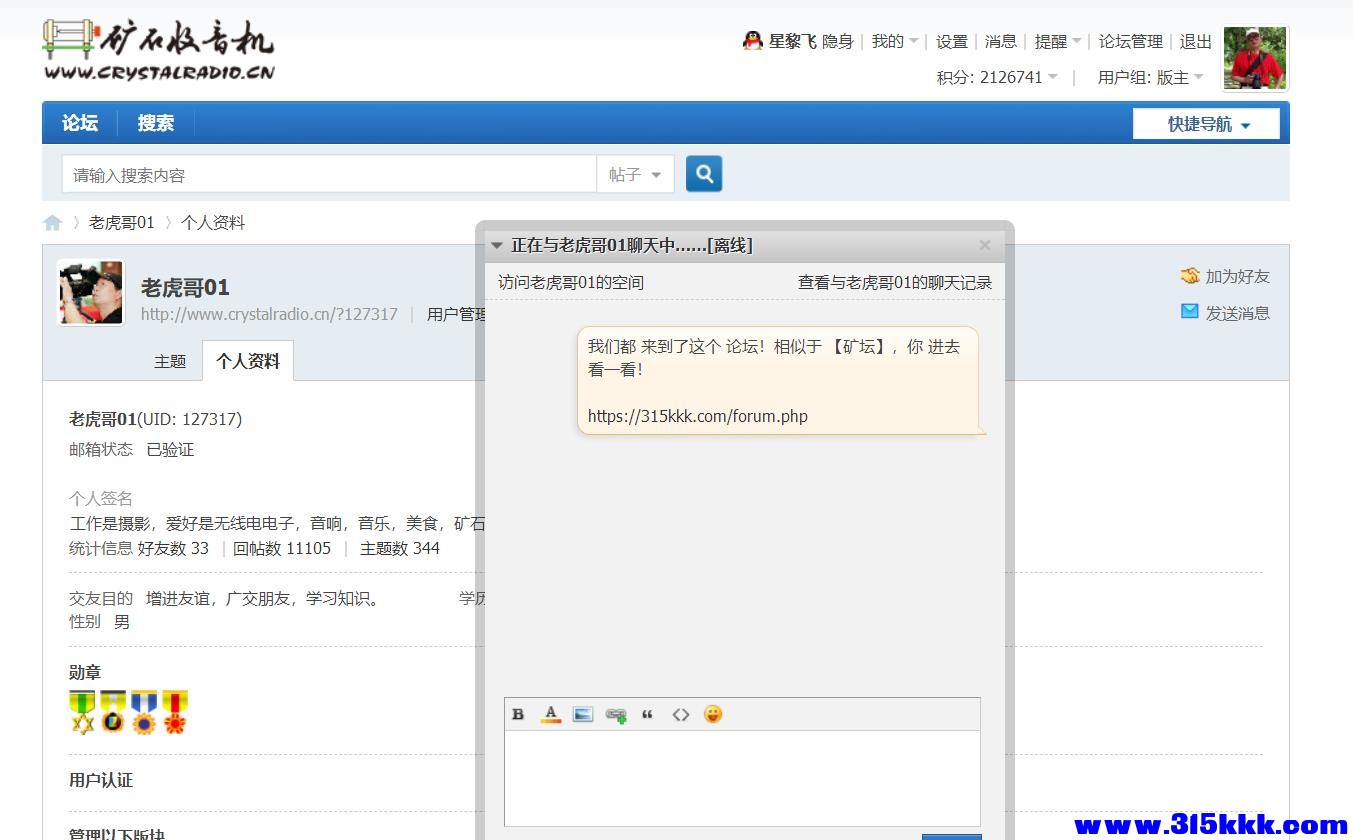Pick a font color with the A swatch
1353x840 pixels.
pos(550,714)
